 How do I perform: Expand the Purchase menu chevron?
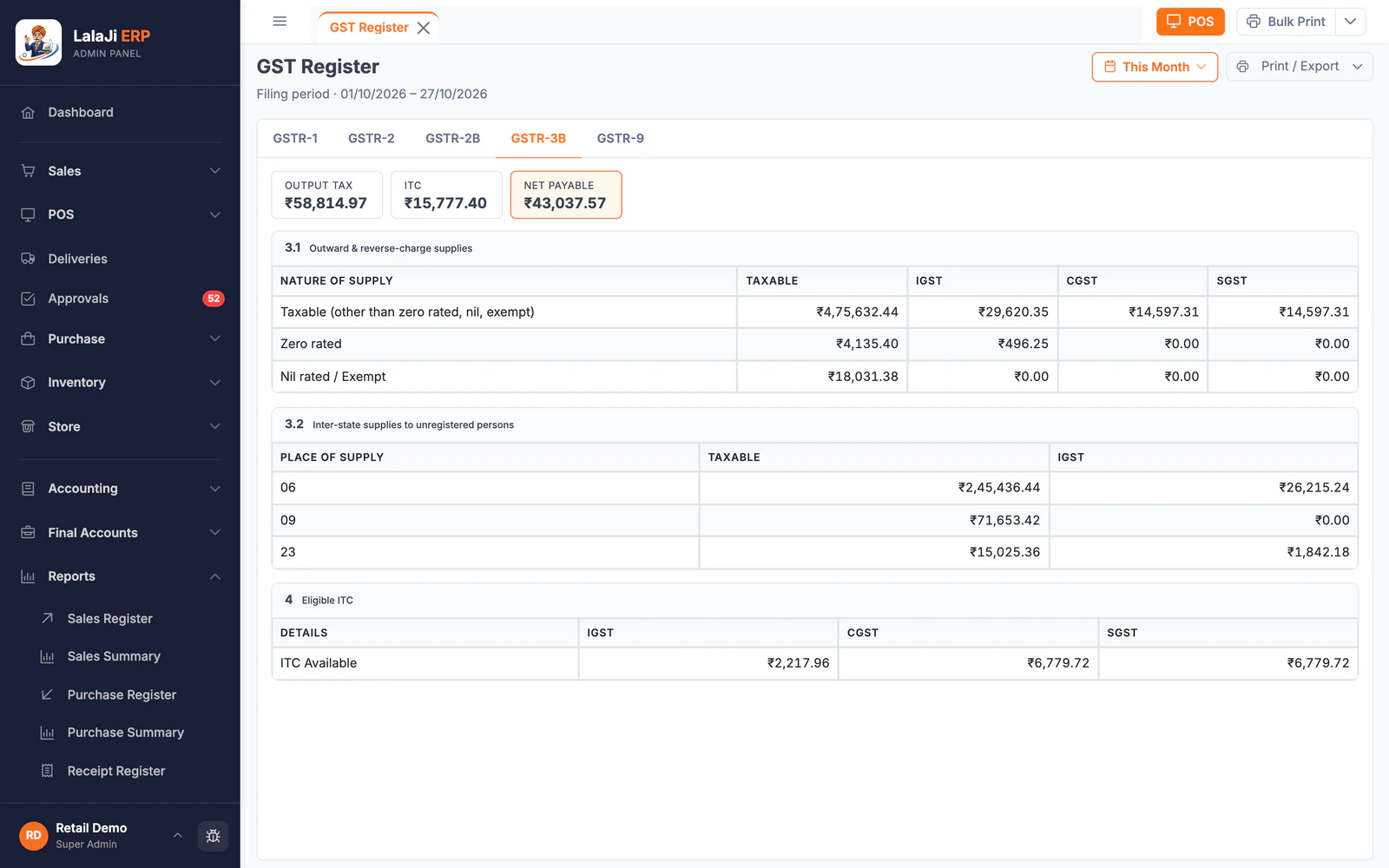tap(215, 339)
